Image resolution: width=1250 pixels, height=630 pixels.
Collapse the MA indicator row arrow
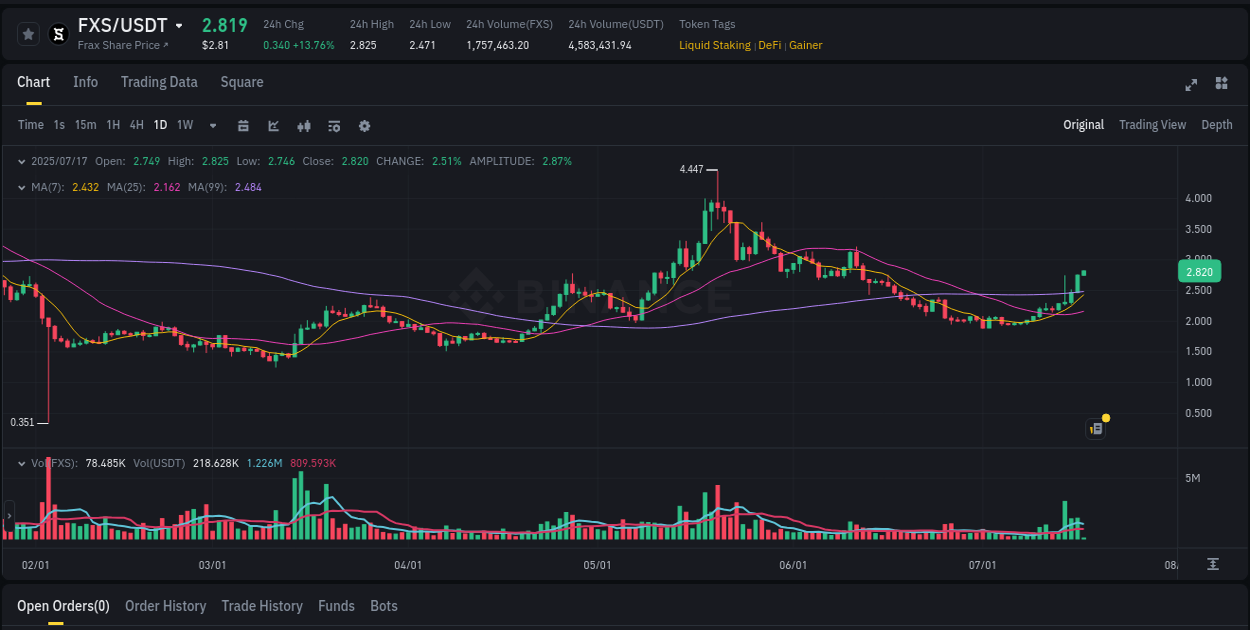[20, 186]
